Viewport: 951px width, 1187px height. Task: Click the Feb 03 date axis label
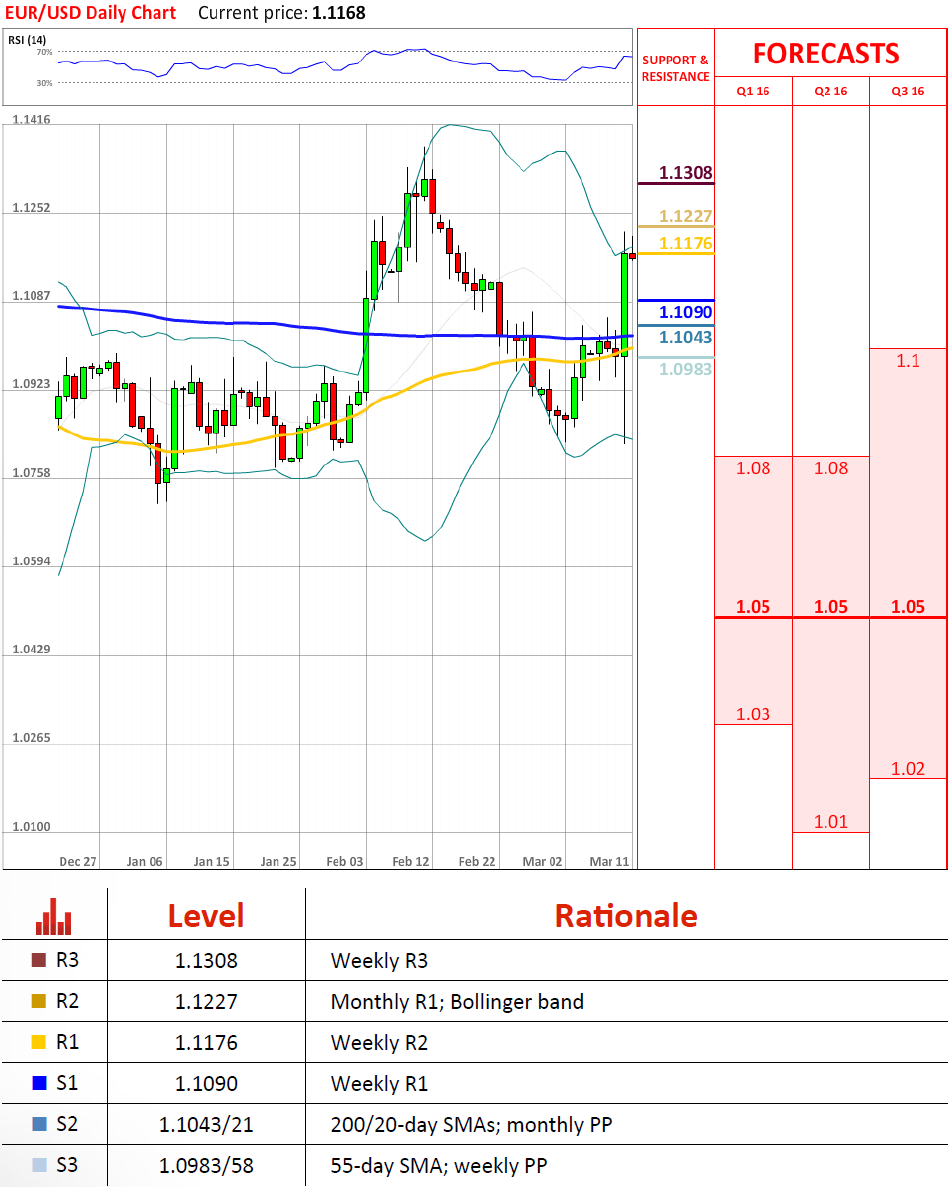pos(345,861)
